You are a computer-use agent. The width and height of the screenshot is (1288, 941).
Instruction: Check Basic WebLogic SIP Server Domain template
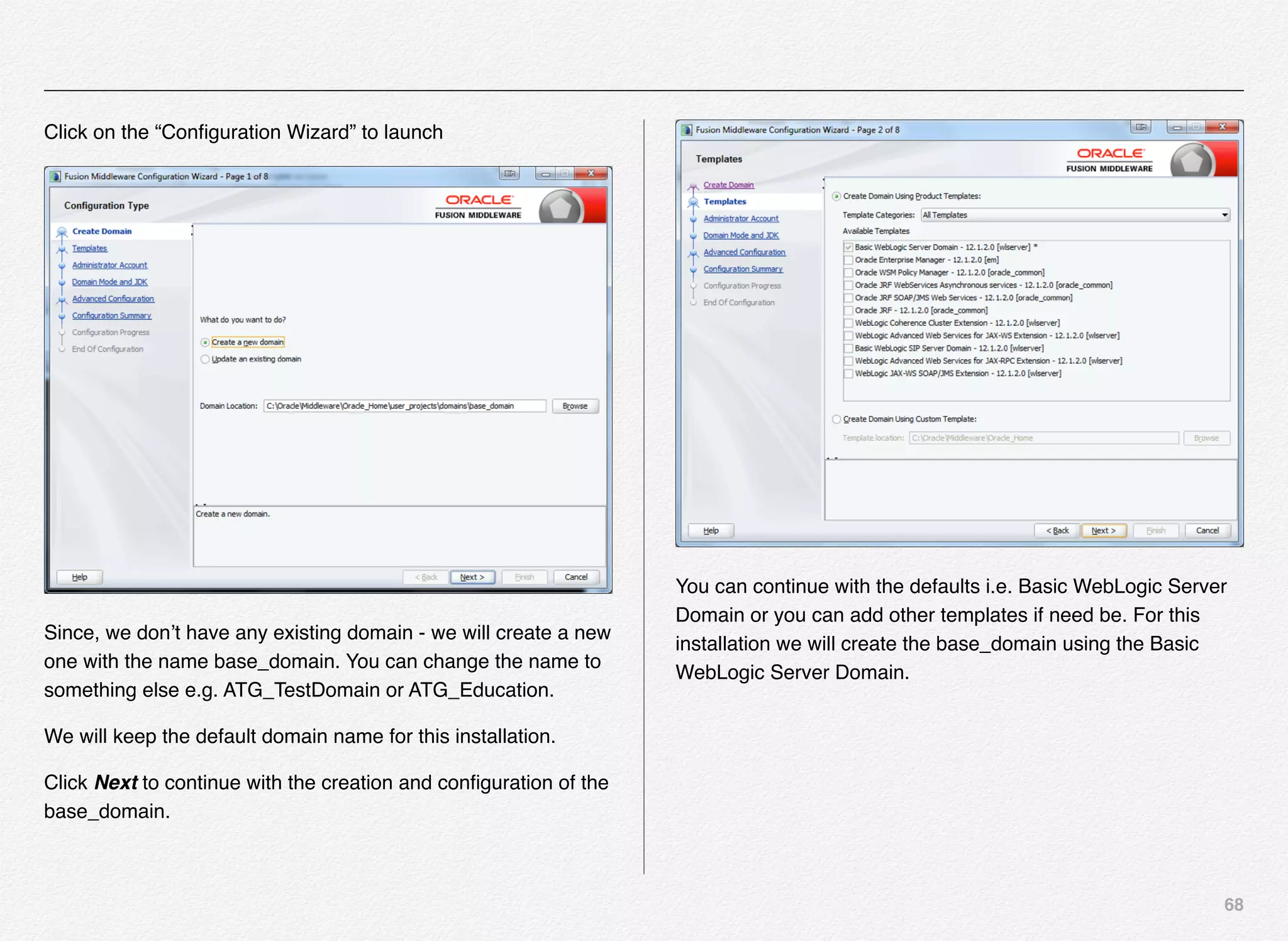(x=848, y=348)
